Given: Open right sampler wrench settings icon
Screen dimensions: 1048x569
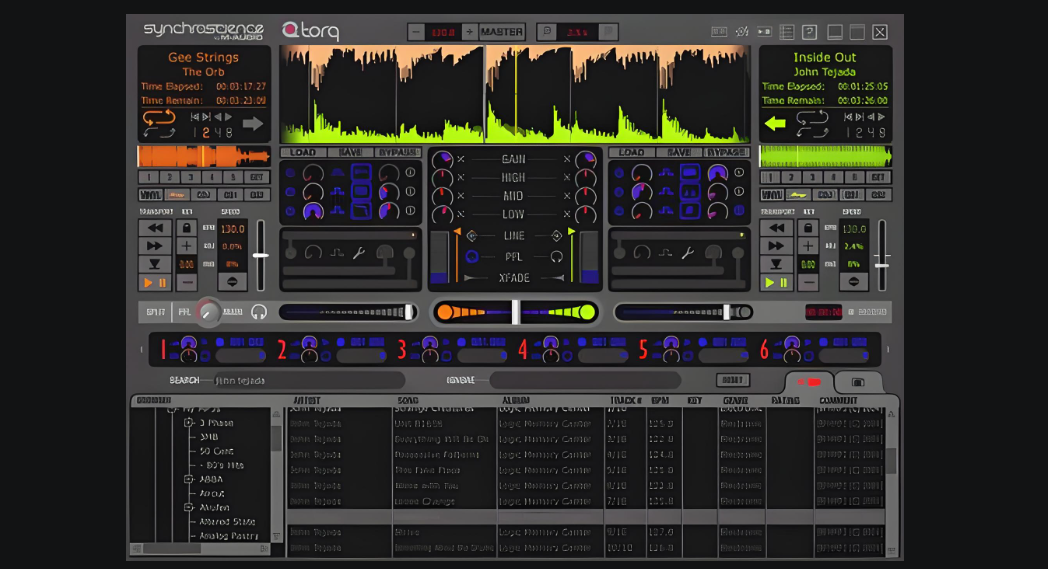Looking at the screenshot, I should [688, 253].
